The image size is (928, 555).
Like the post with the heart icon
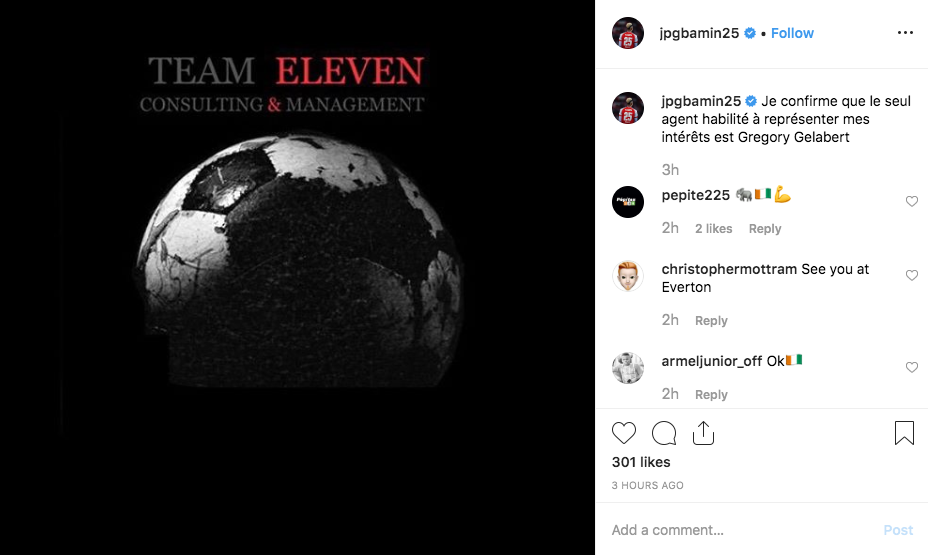pyautogui.click(x=624, y=433)
